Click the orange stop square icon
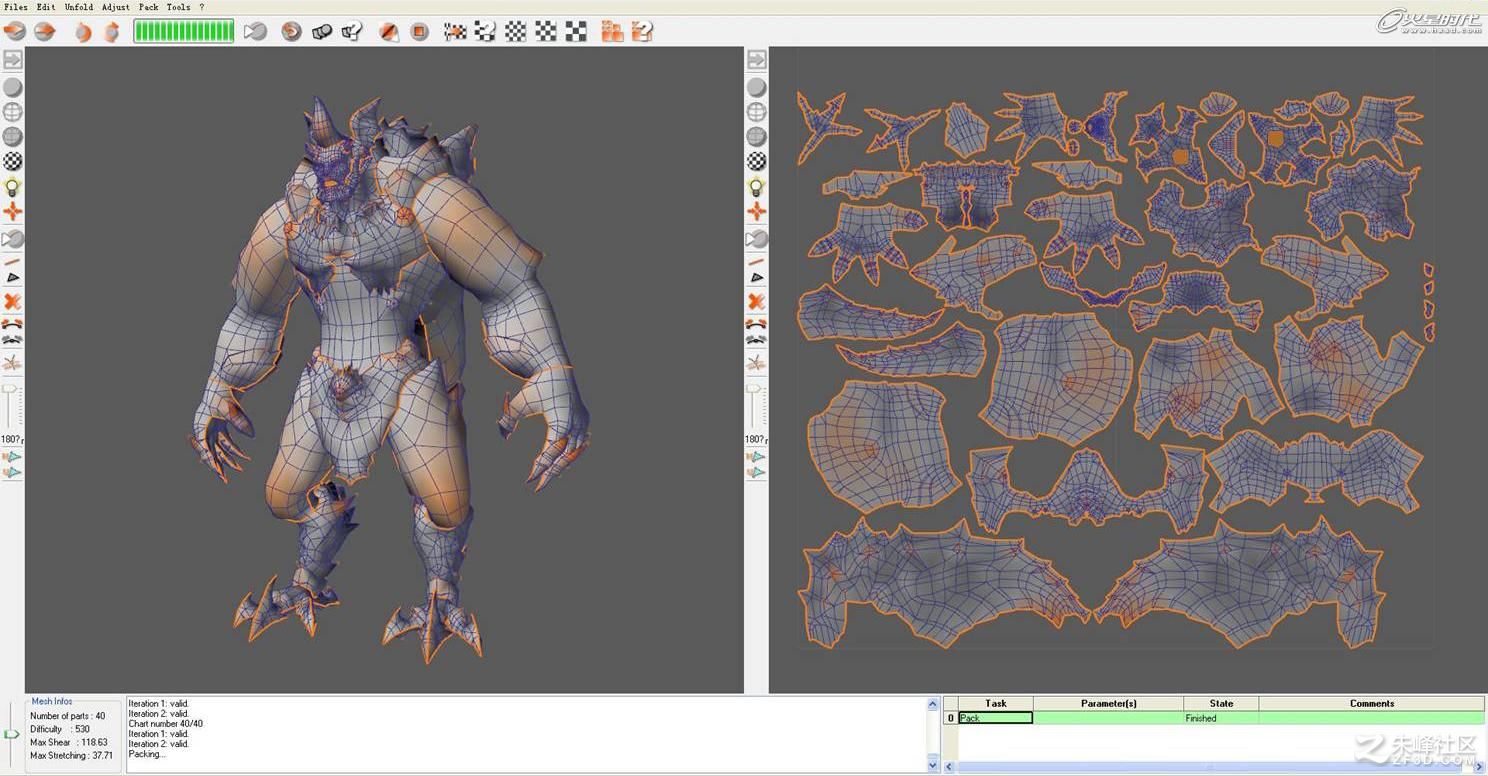This screenshot has height=776, width=1488. point(420,32)
